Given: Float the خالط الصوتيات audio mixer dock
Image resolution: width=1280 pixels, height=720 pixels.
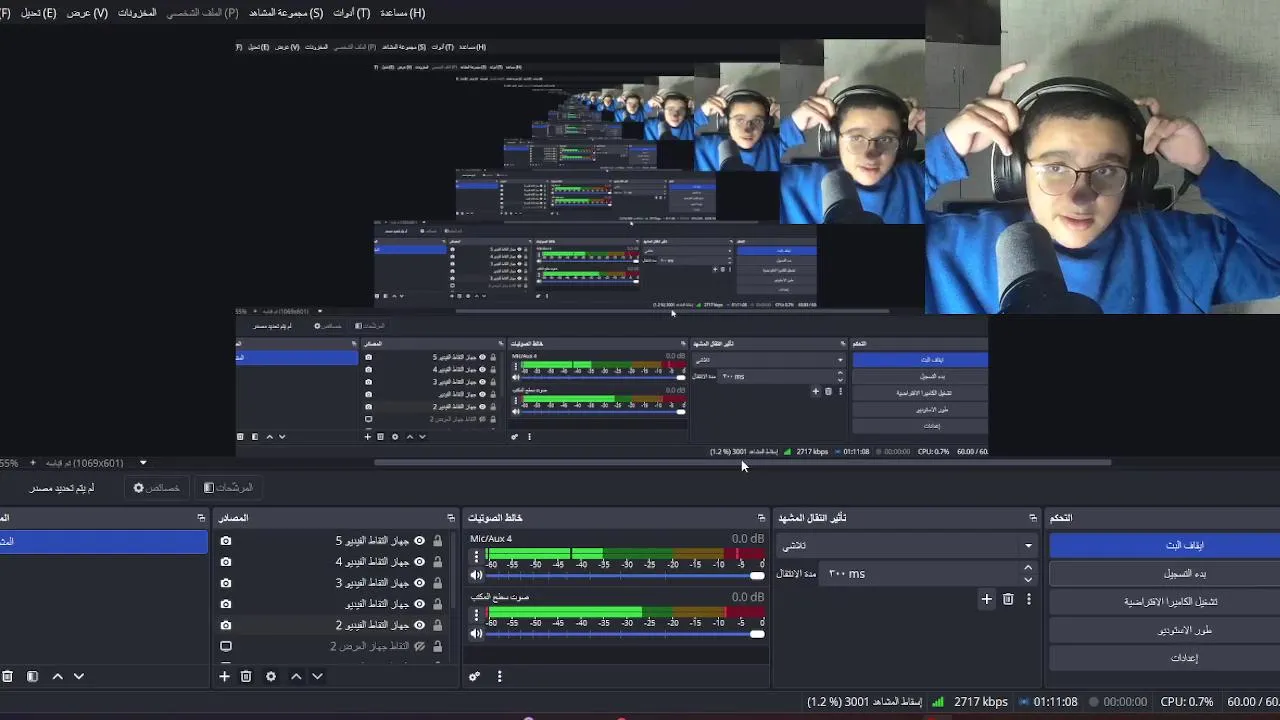Looking at the screenshot, I should coord(761,518).
